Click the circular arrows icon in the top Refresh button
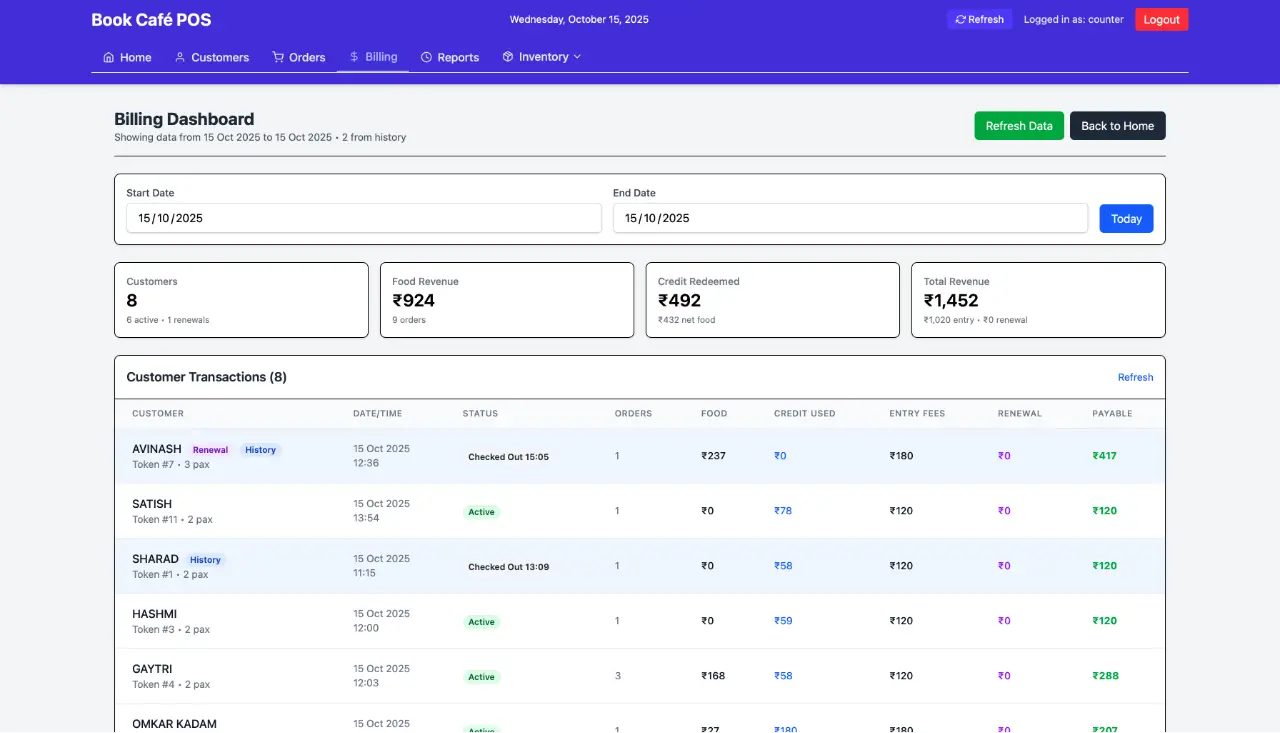Image resolution: width=1280 pixels, height=733 pixels. point(960,20)
